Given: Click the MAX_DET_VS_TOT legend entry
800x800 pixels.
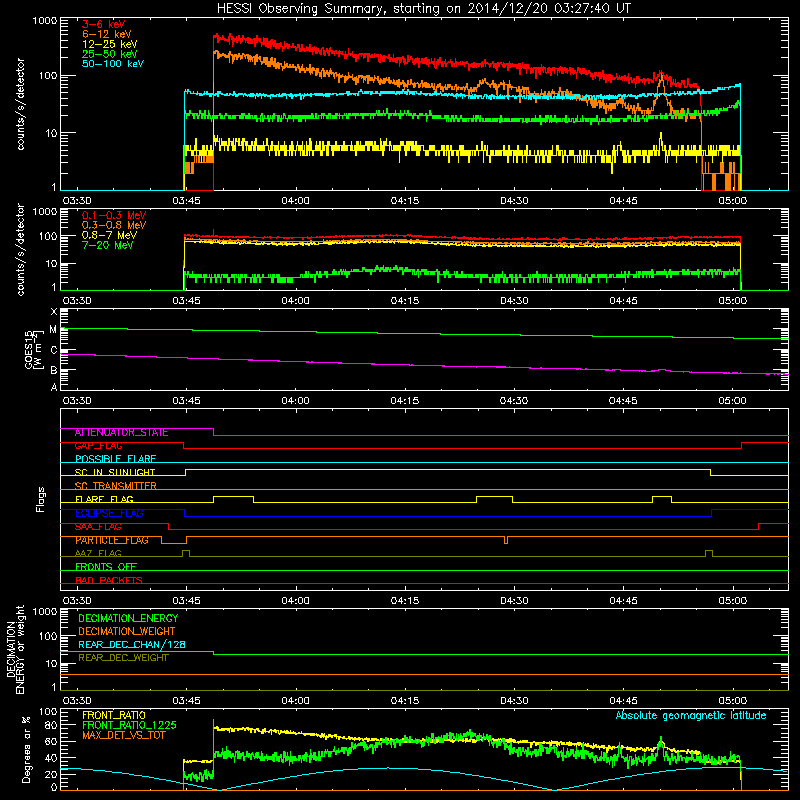Looking at the screenshot, I should (124, 735).
